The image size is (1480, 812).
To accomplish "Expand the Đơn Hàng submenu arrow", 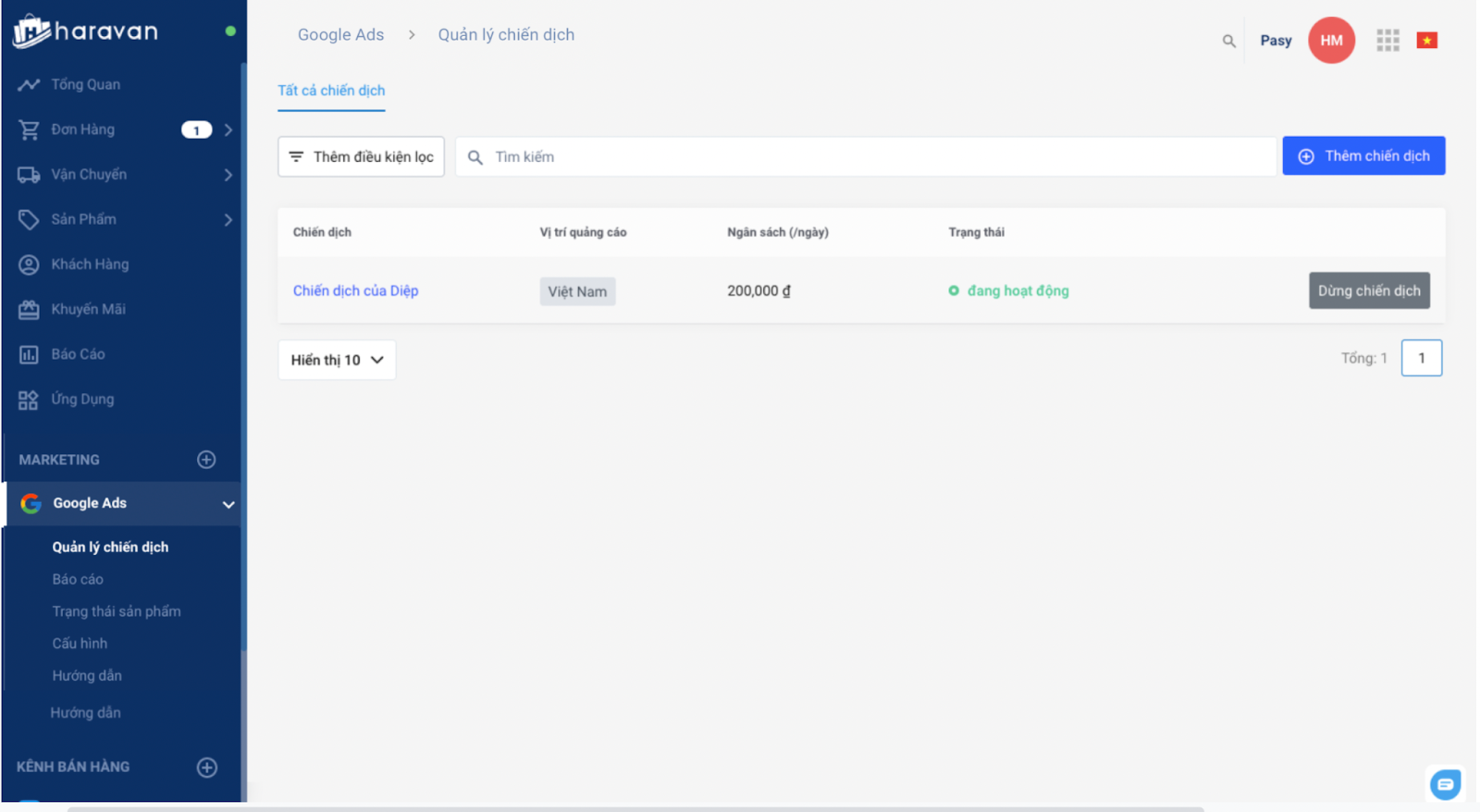I will [x=228, y=129].
